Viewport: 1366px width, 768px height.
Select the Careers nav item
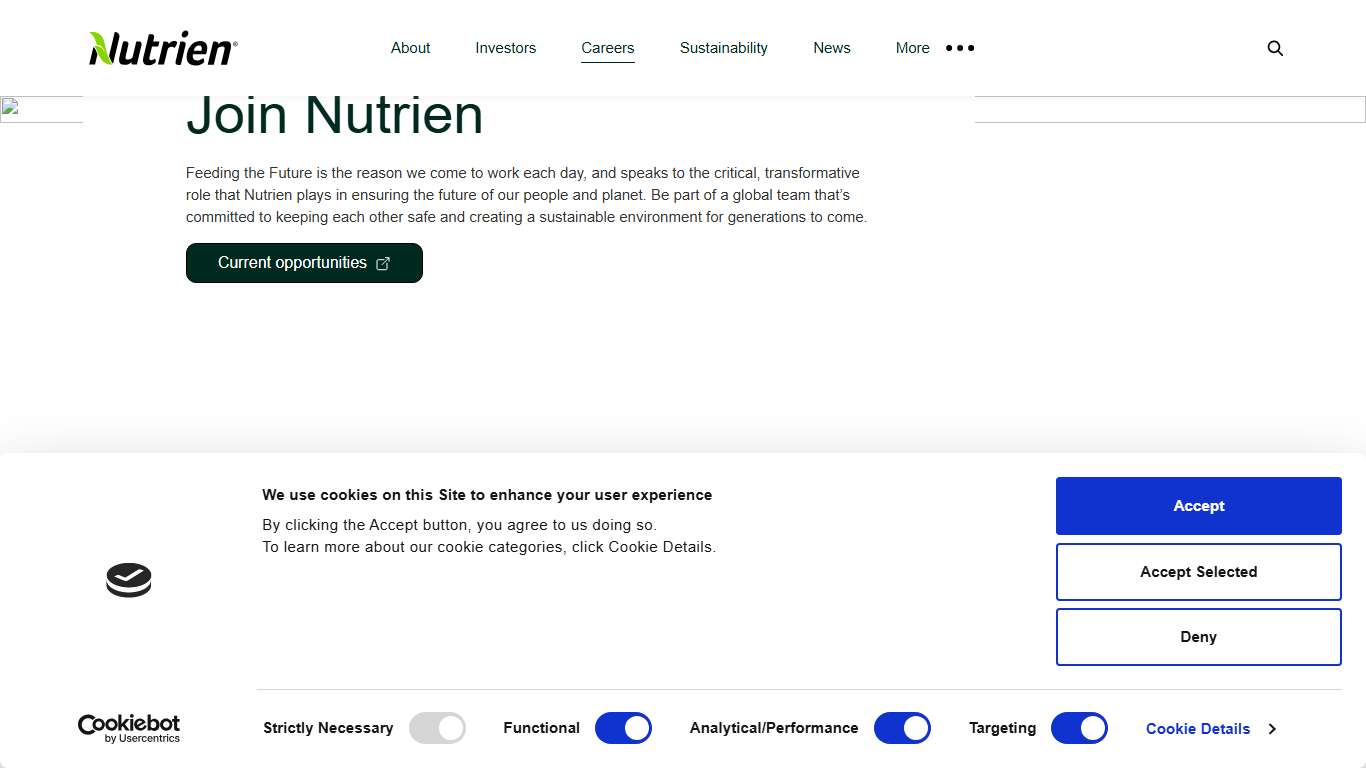(x=608, y=48)
